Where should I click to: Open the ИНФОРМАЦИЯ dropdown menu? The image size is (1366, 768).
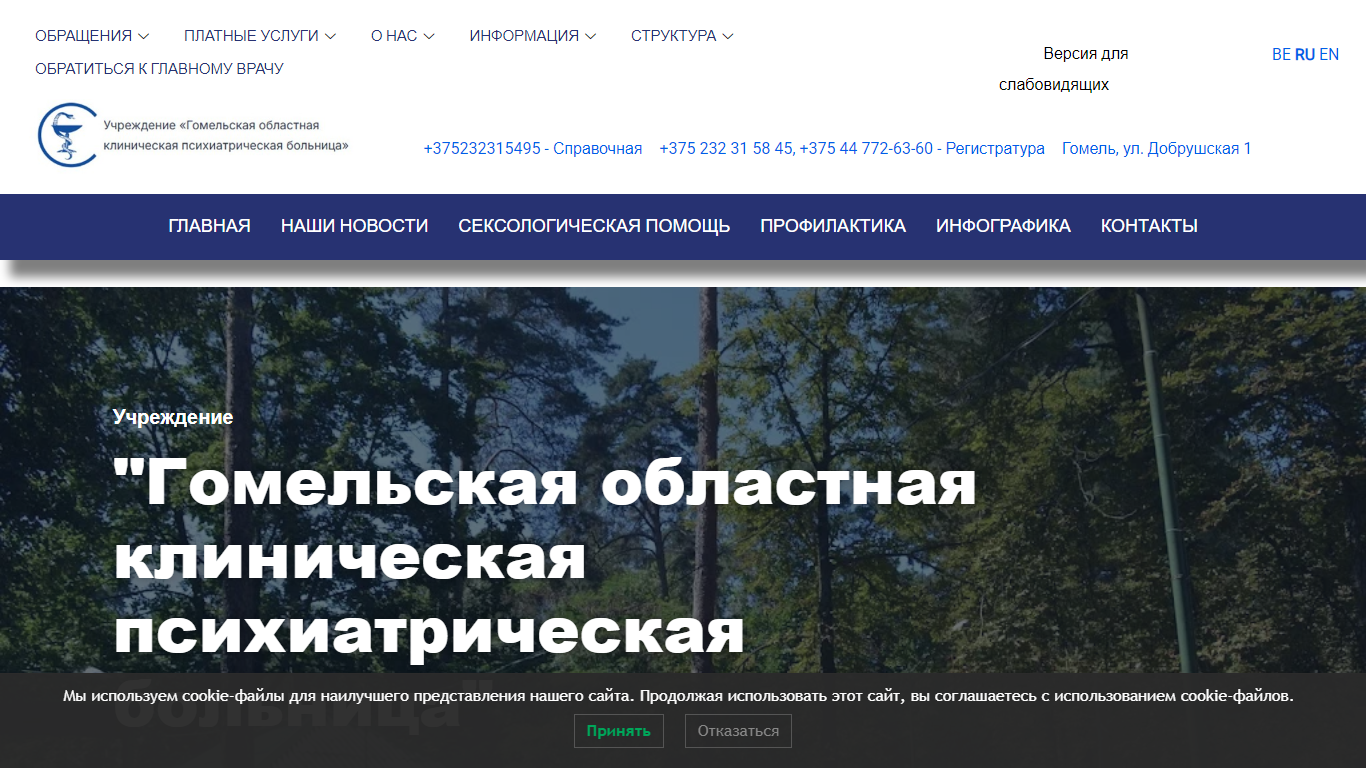click(x=533, y=36)
